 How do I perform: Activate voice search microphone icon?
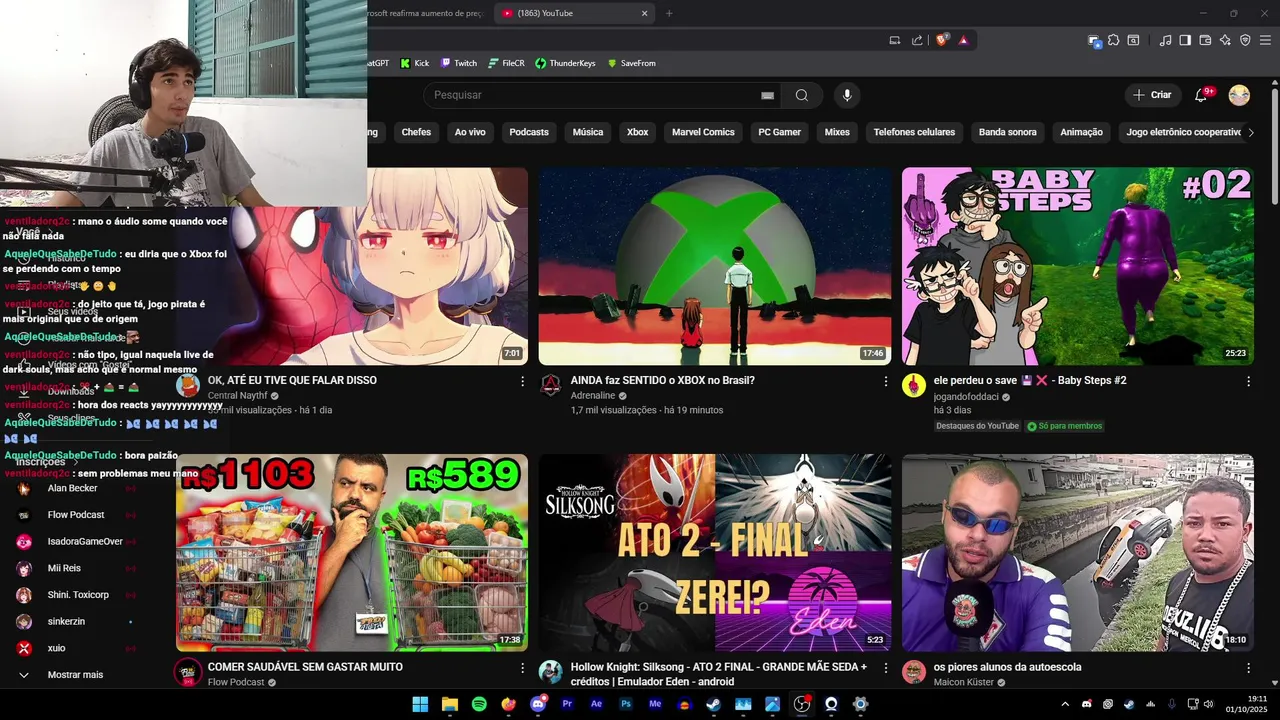(847, 95)
